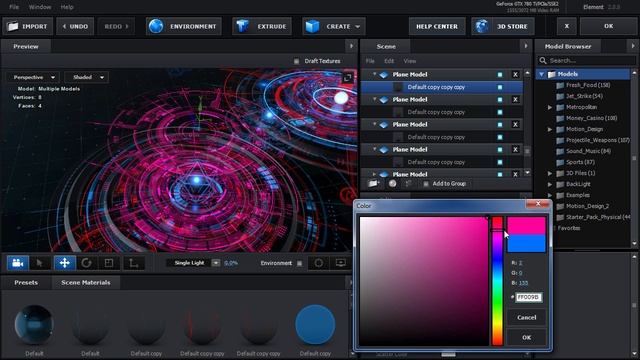
Task: Expand the collapsed Plane Model at list bottom
Action: point(374,174)
